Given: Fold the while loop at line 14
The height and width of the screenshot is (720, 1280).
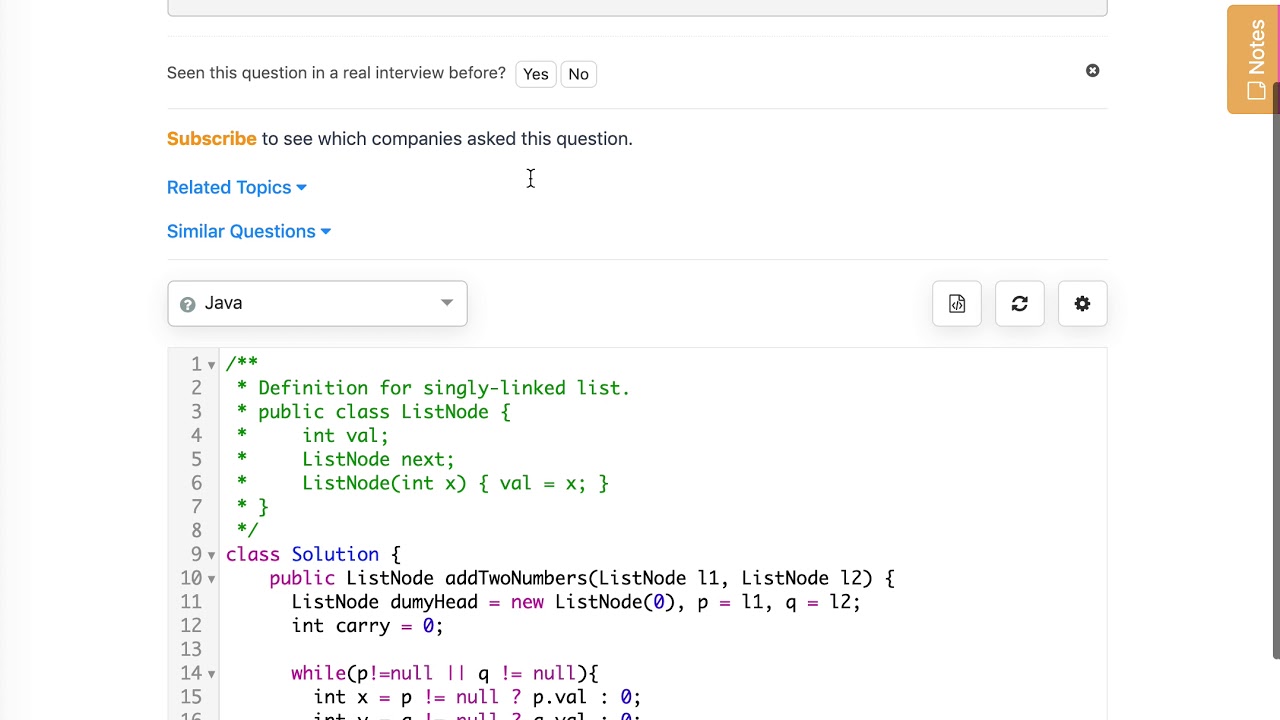Looking at the screenshot, I should click(x=211, y=674).
